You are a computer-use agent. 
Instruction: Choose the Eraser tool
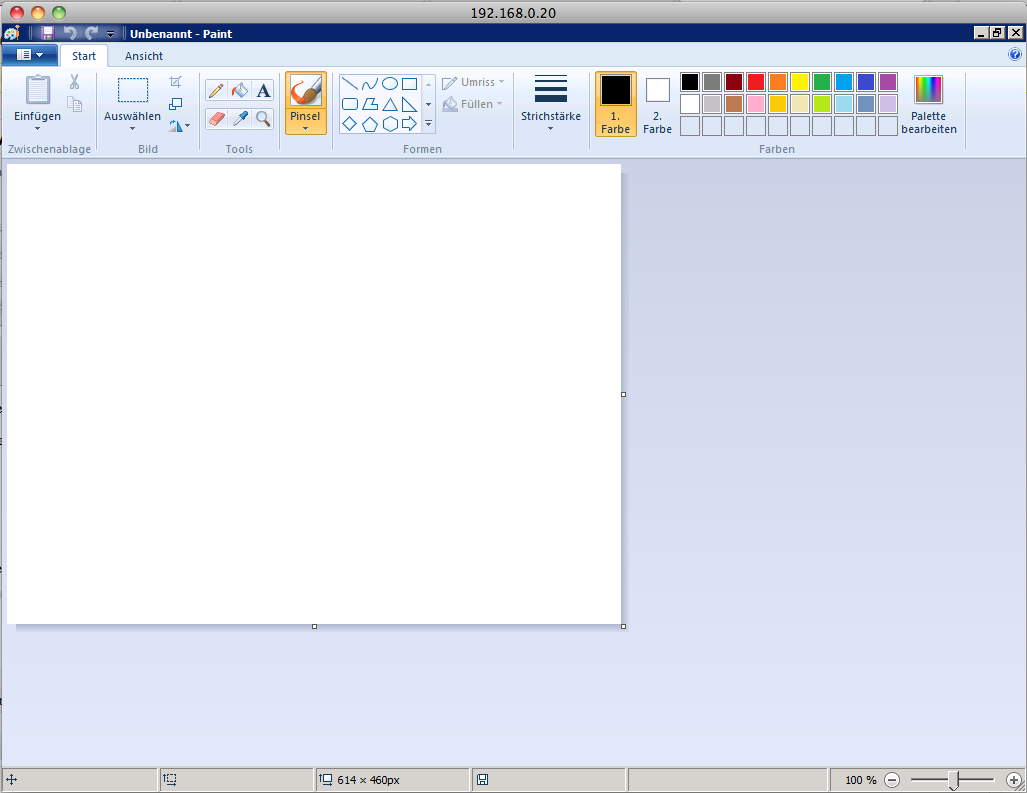[x=215, y=119]
